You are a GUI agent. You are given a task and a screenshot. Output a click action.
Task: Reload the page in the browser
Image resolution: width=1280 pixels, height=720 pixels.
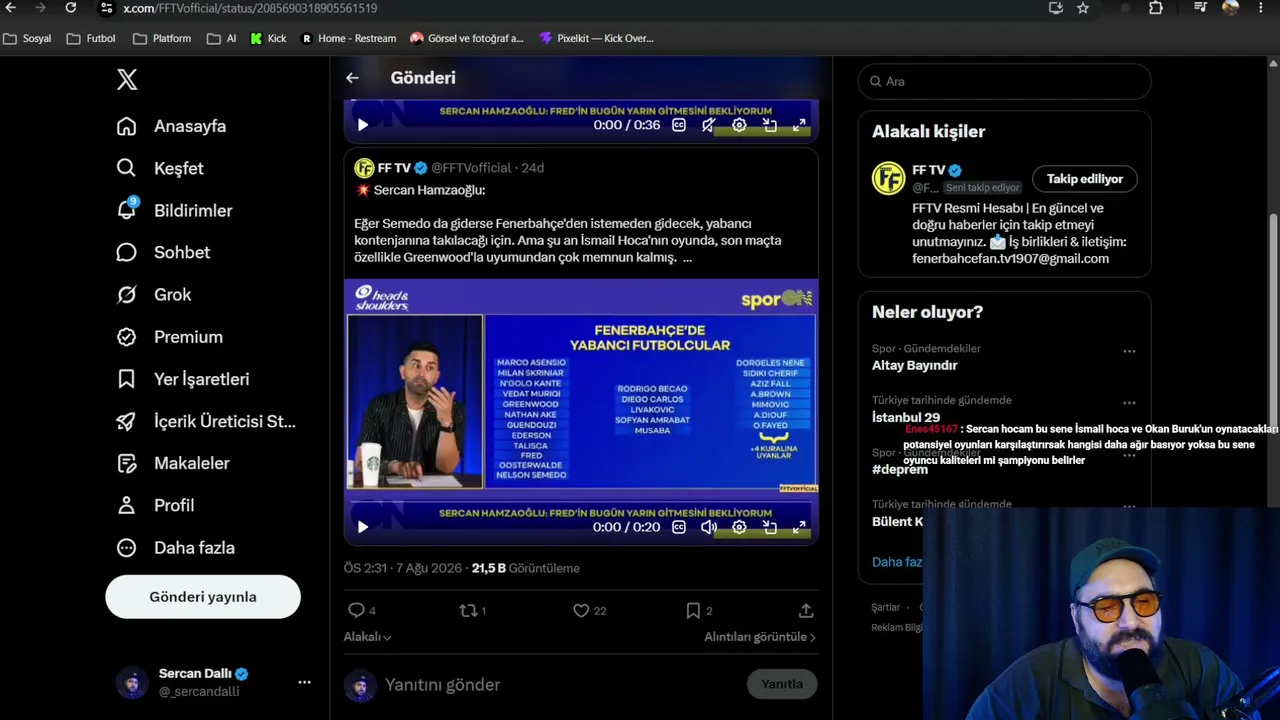[x=70, y=8]
